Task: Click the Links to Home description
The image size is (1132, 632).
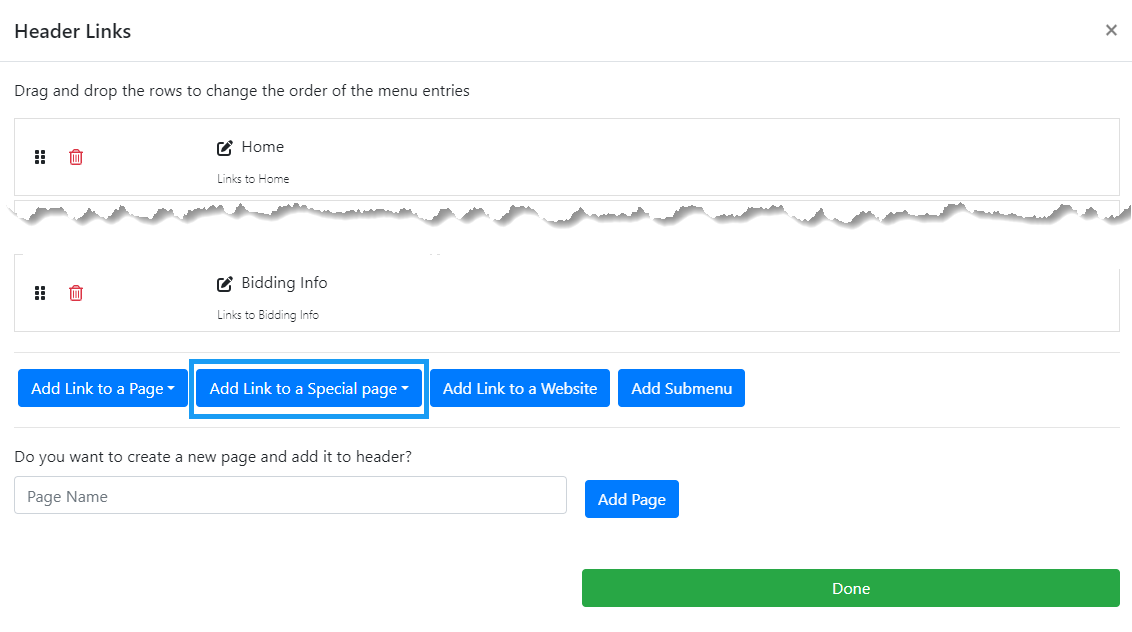Action: point(254,179)
